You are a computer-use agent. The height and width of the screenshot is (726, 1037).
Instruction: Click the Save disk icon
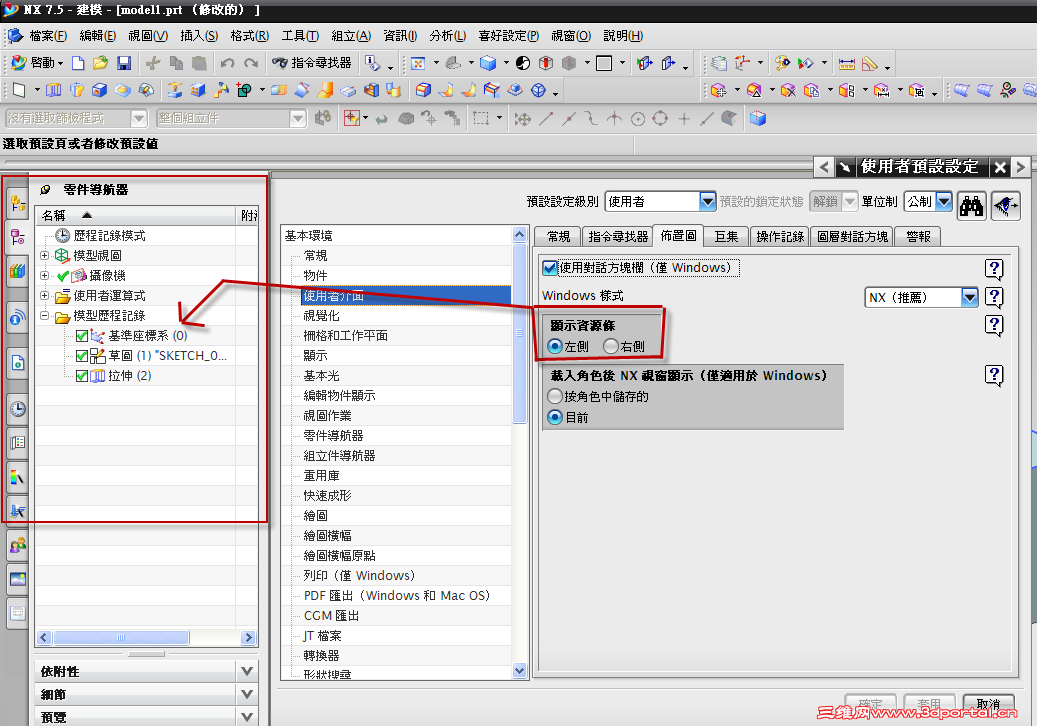124,63
